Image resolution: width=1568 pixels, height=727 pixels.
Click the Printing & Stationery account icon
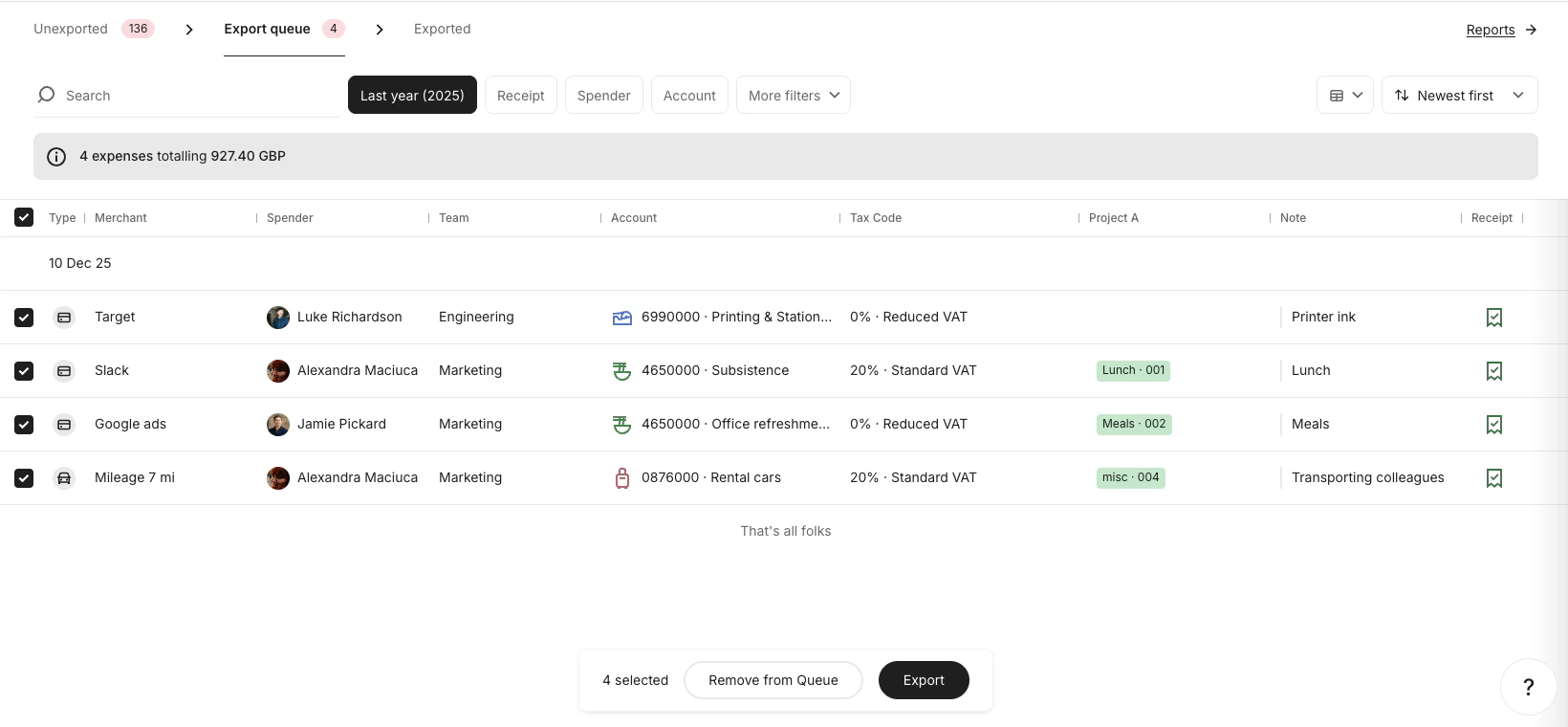[x=622, y=317]
